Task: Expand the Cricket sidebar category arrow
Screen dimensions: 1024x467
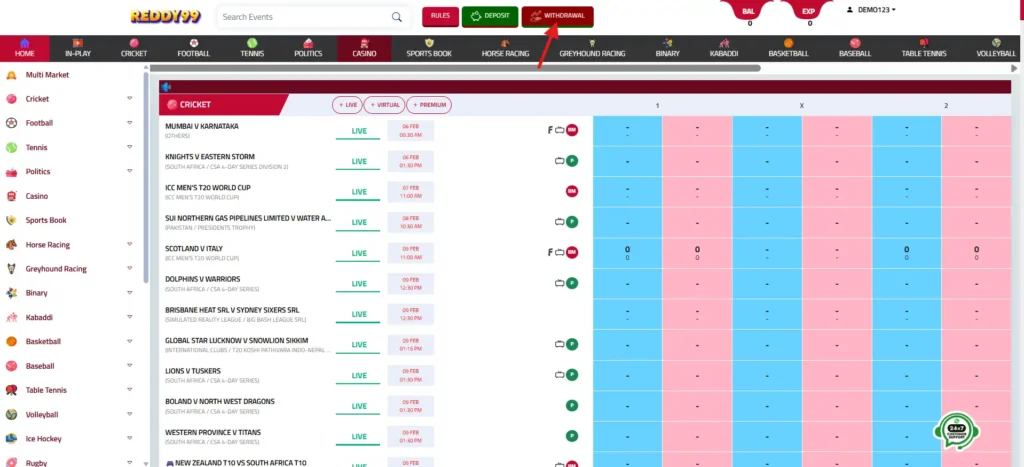Action: [129, 99]
